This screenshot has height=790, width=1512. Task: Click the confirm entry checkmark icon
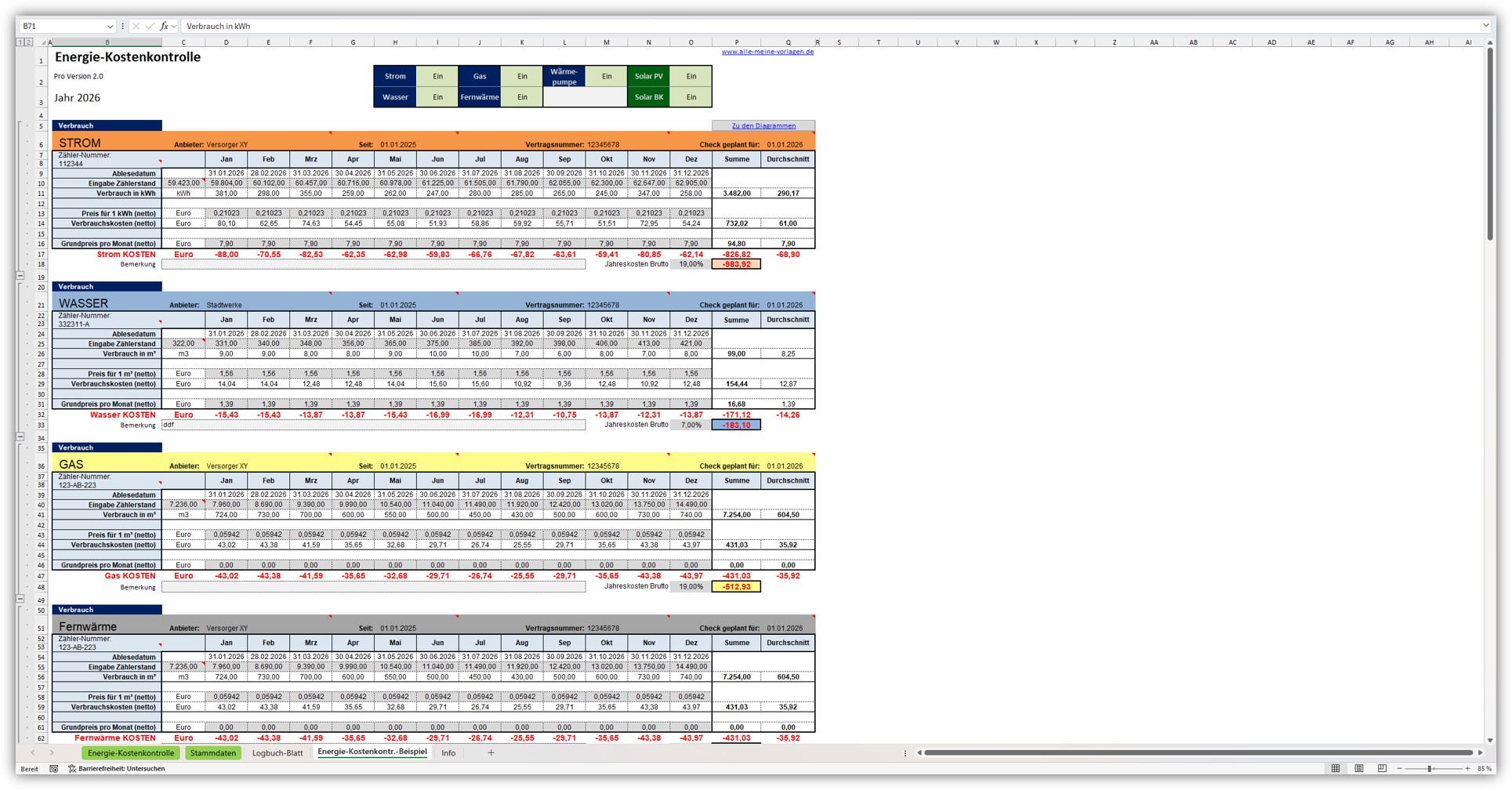(x=150, y=26)
